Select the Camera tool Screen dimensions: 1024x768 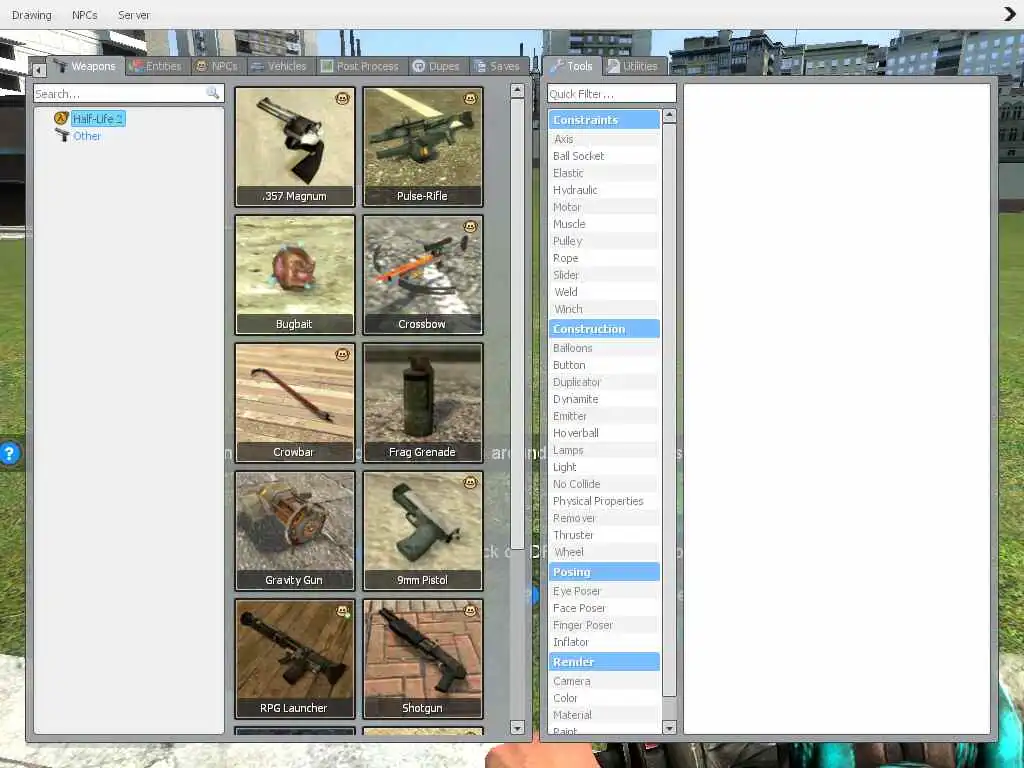(x=604, y=681)
